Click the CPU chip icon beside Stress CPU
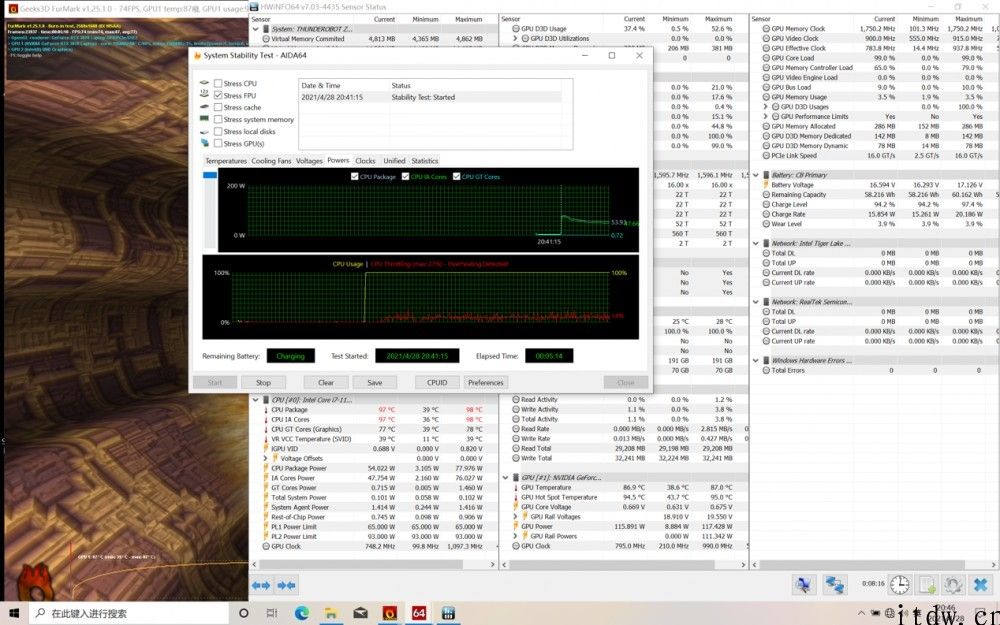 coord(204,83)
